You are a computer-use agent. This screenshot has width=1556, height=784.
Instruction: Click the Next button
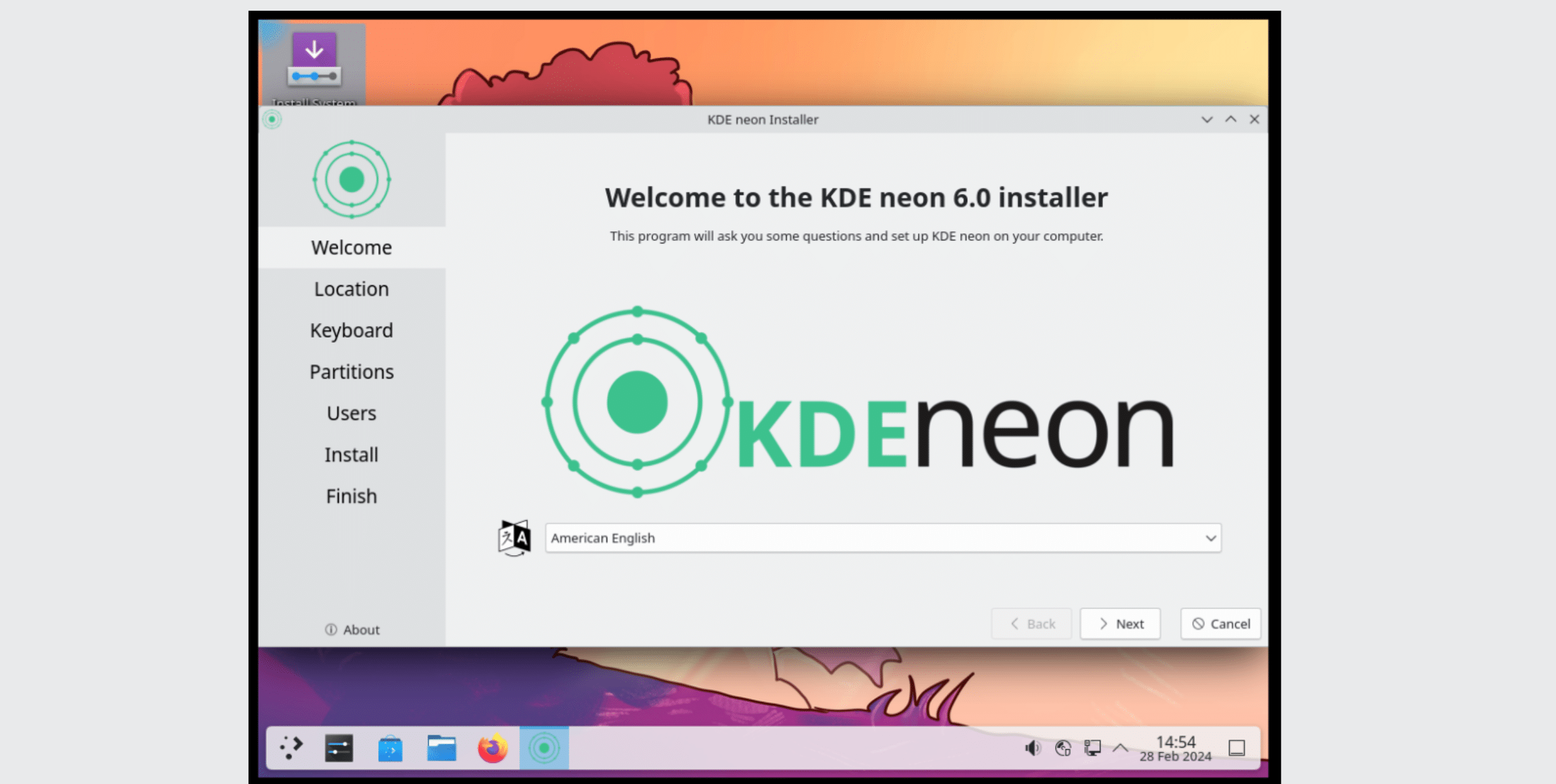(x=1120, y=624)
